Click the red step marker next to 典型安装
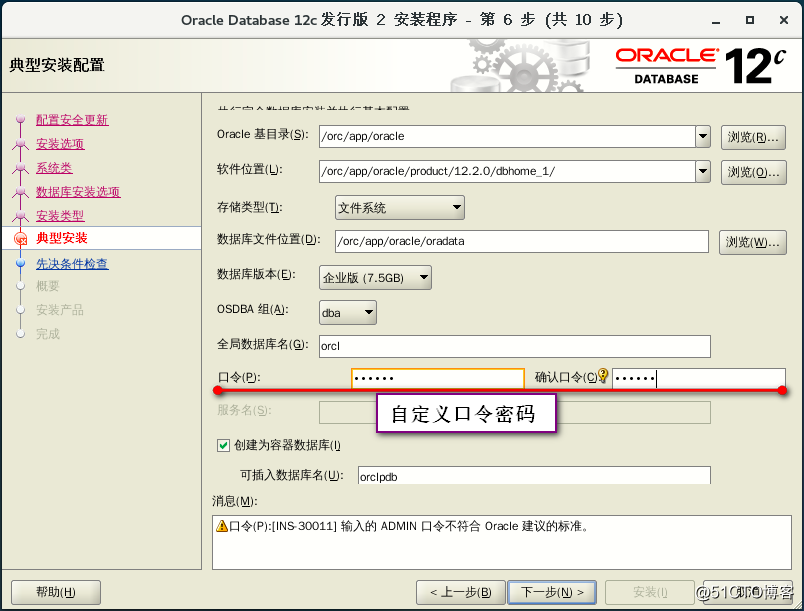Screen dimensions: 804x611 pyautogui.click(x=19, y=238)
